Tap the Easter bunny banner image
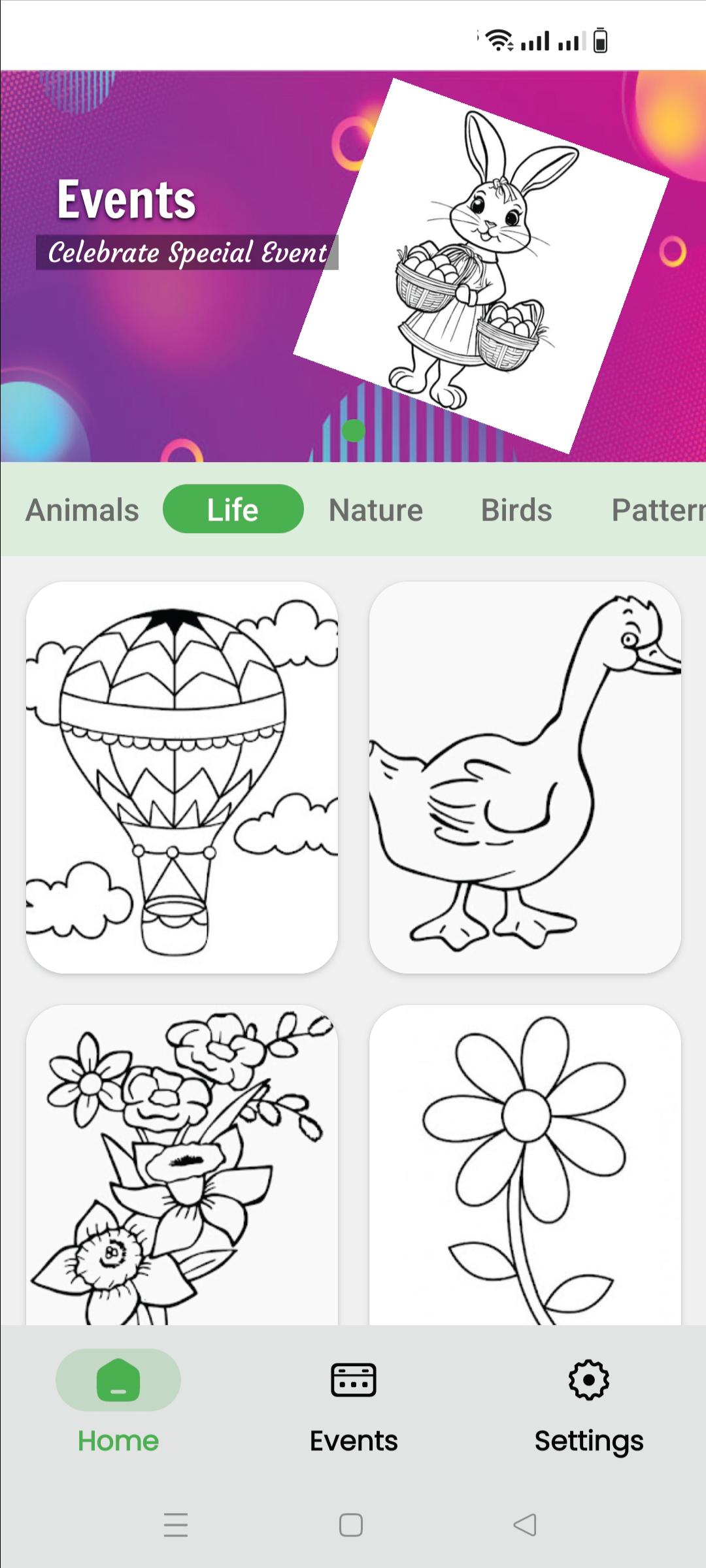Screen dimensions: 706x1568 (481, 265)
